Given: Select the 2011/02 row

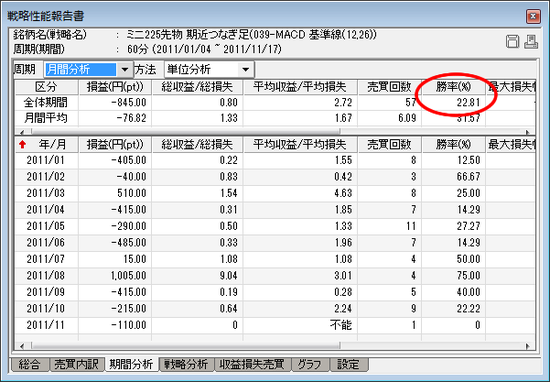Looking at the screenshot, I should pos(275,177).
